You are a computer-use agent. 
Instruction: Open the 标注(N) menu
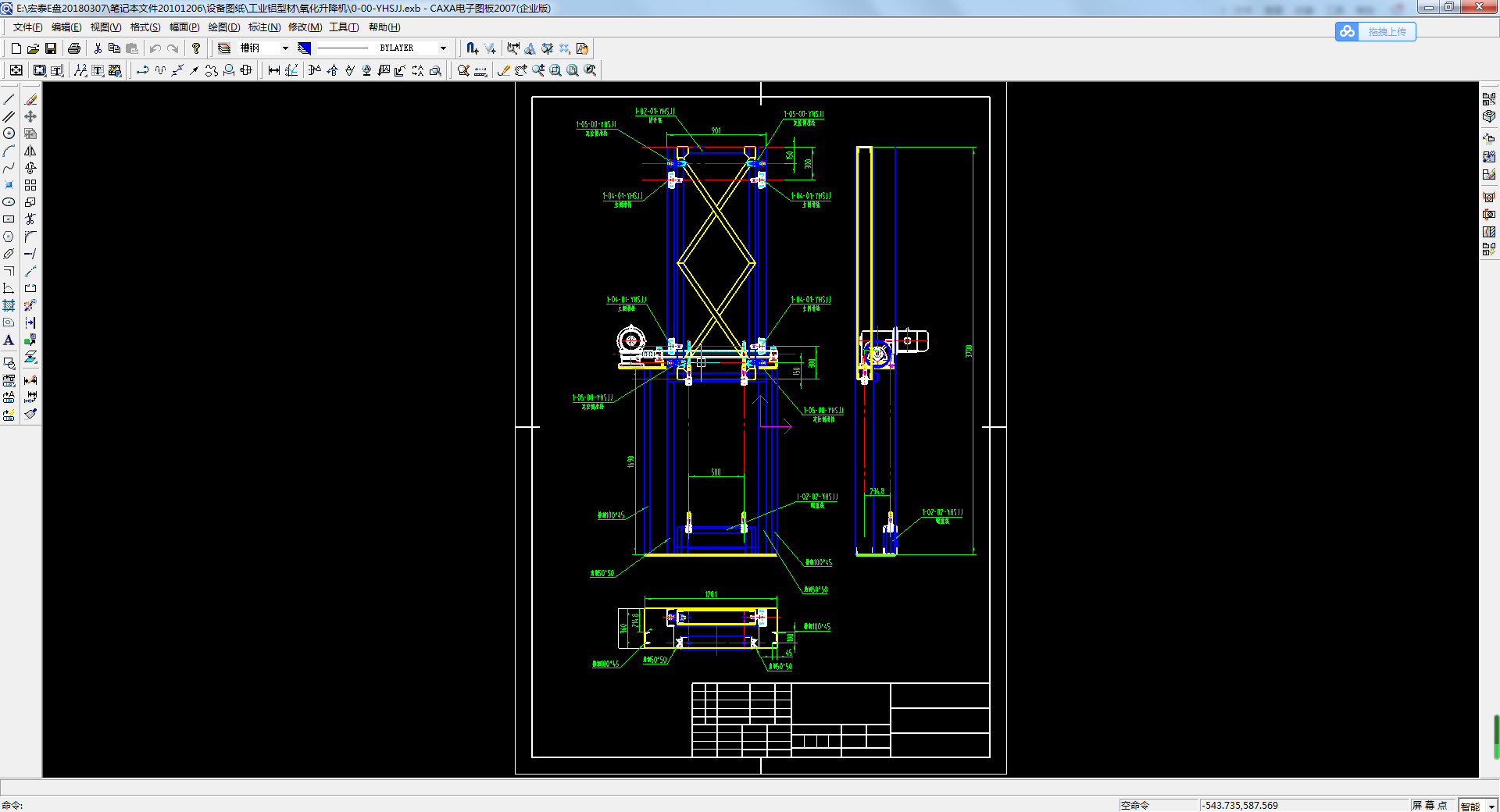[x=264, y=27]
